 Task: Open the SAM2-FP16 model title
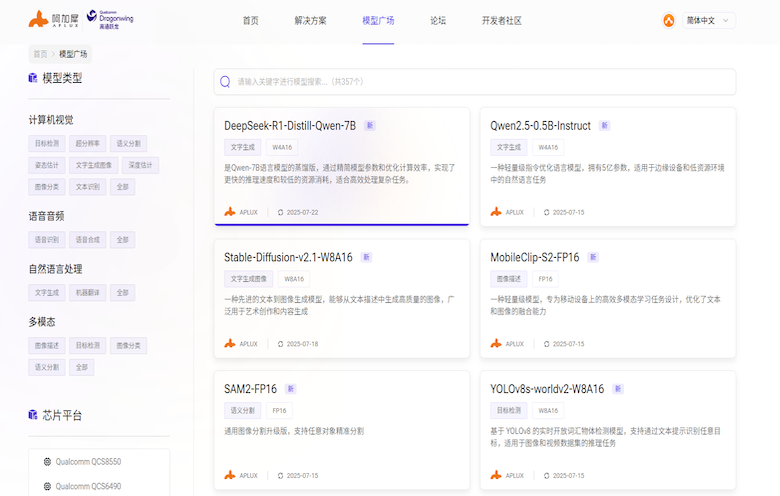[x=250, y=389]
